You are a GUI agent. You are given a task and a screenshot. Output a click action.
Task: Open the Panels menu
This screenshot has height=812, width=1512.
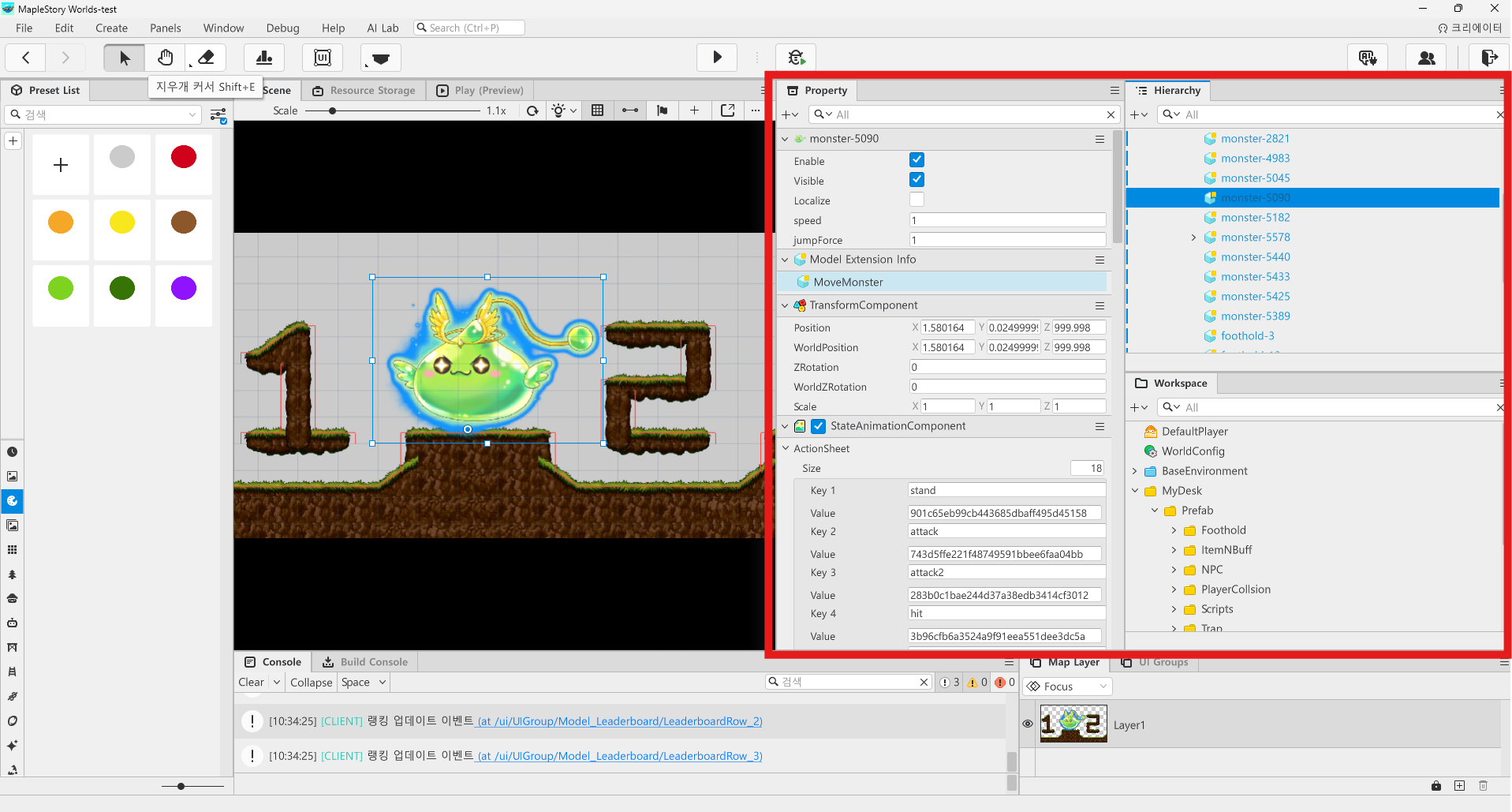pyautogui.click(x=166, y=28)
